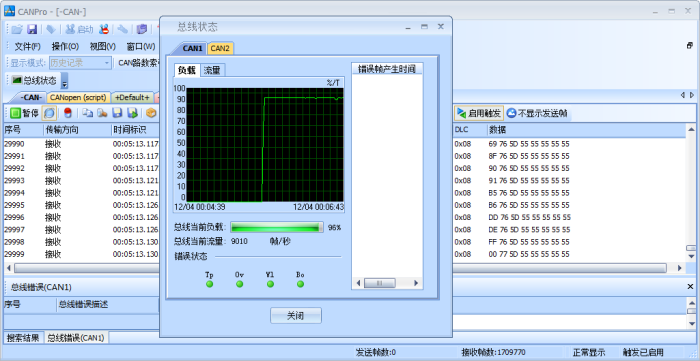This screenshot has width=700, height=361.
Task: Click the yellow save-data floppy icon
Action: [x=117, y=113]
